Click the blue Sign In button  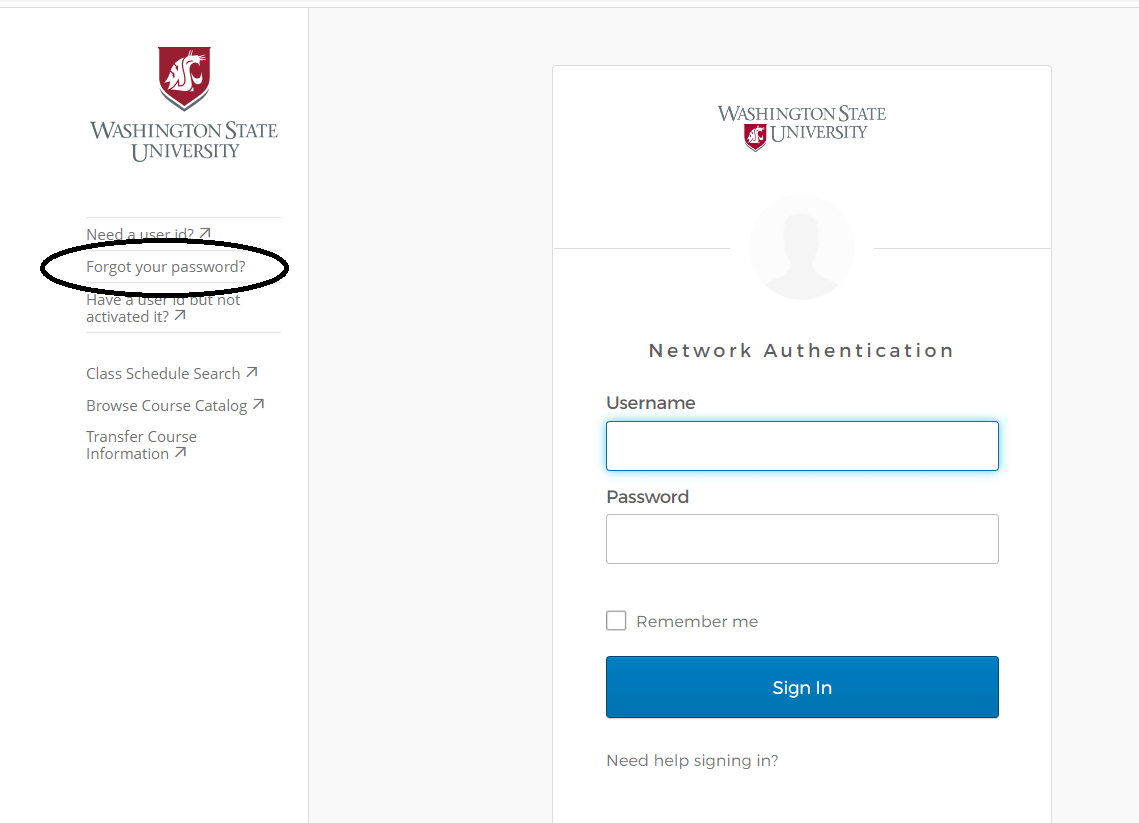(x=802, y=687)
